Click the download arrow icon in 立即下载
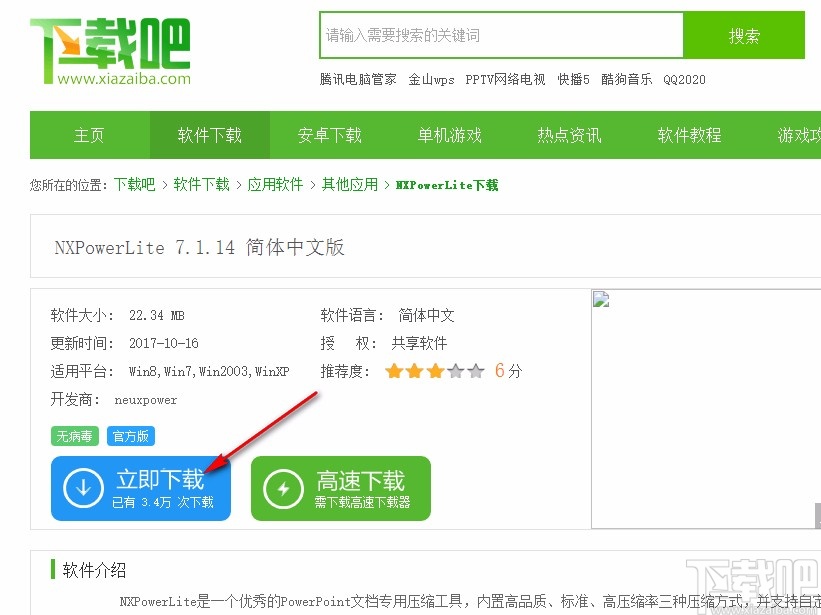The height and width of the screenshot is (615, 821). coord(83,488)
